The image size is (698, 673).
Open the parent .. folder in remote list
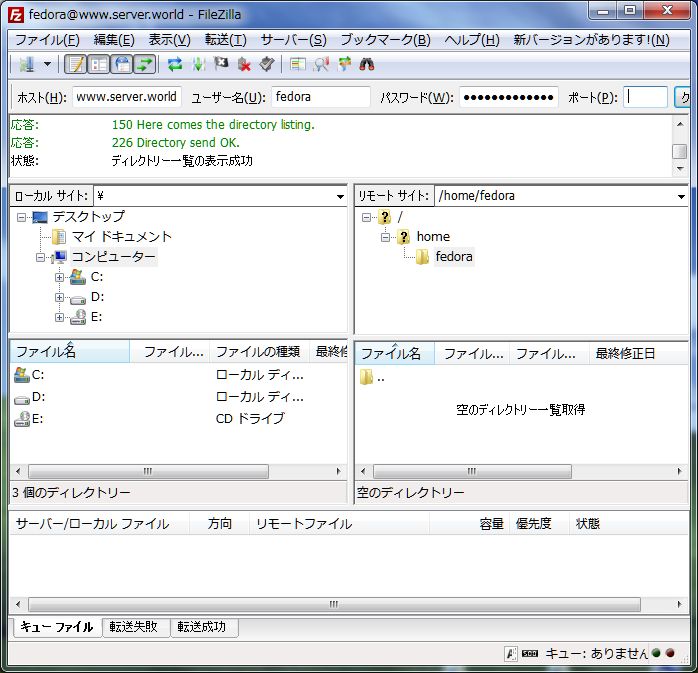click(x=373, y=378)
